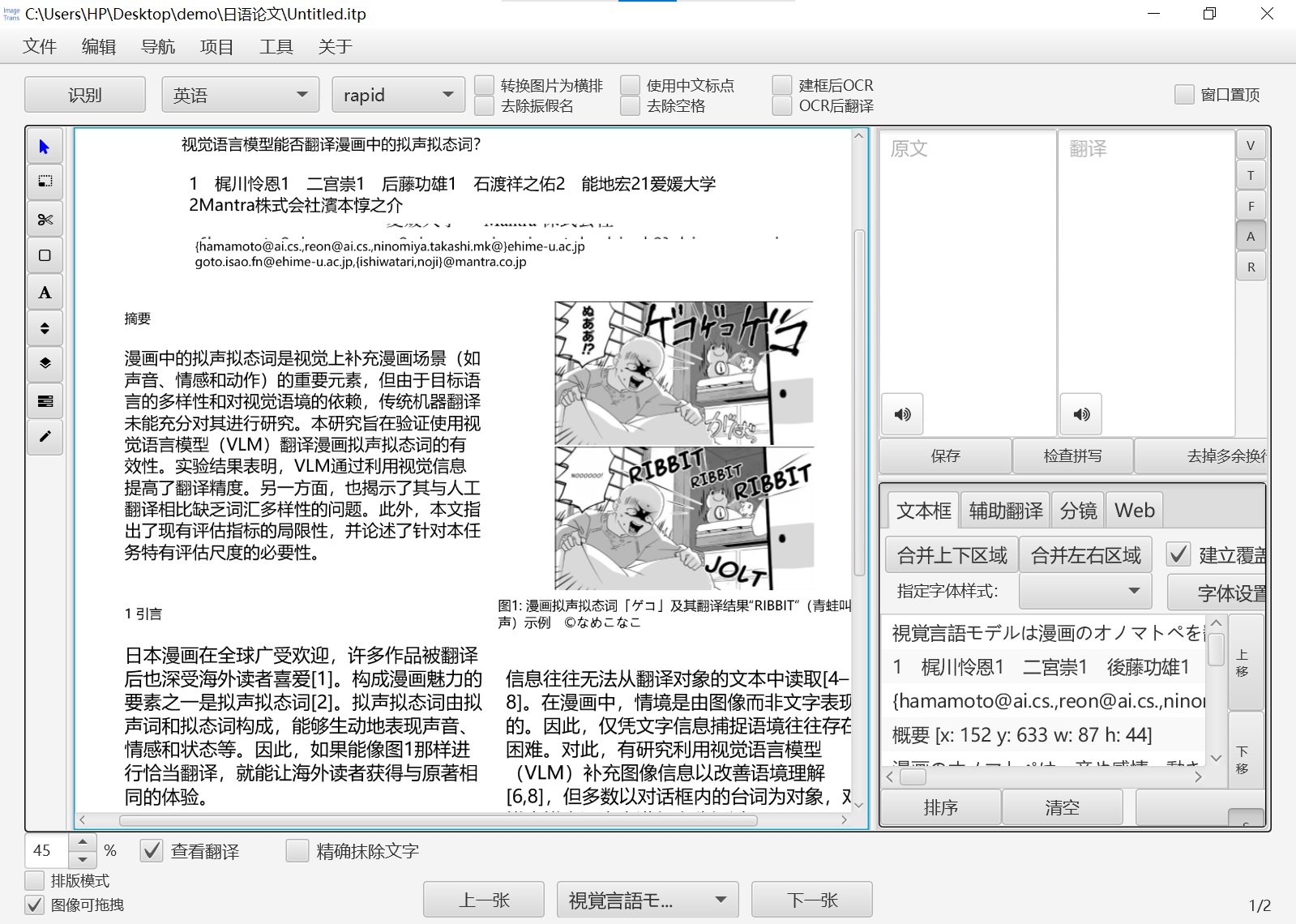Increase zoom percent with up stepper
This screenshot has width=1296, height=924.
coord(83,843)
